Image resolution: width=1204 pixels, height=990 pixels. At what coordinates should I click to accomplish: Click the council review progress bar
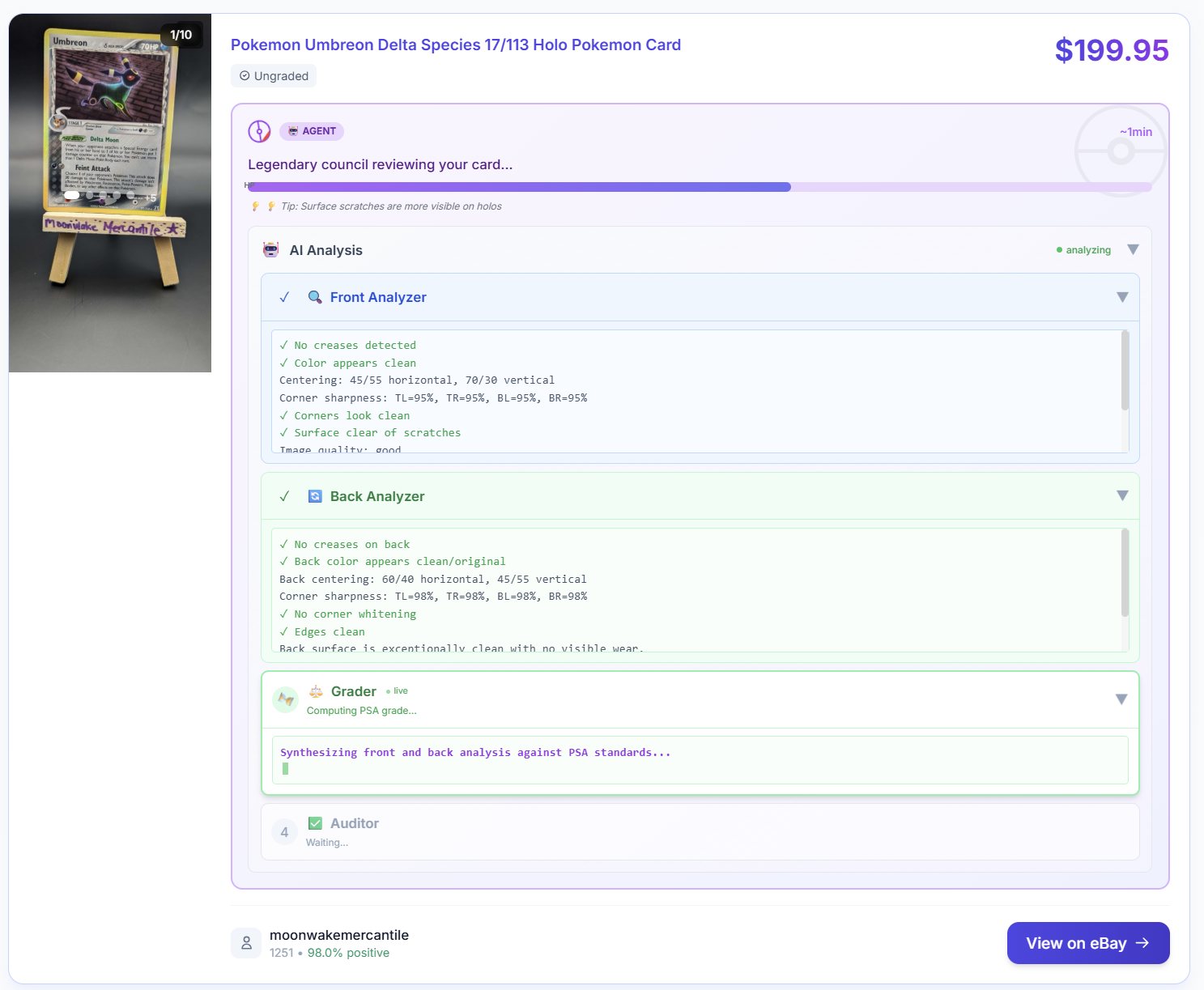click(x=700, y=186)
